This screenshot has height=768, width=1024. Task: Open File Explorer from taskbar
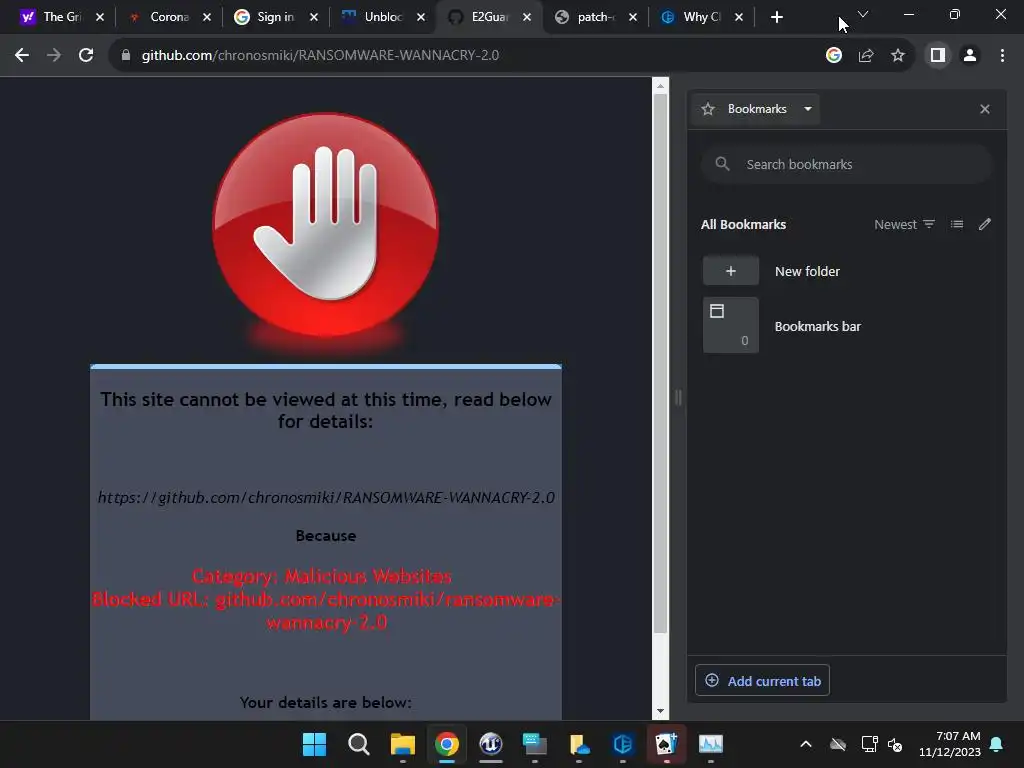coord(403,744)
